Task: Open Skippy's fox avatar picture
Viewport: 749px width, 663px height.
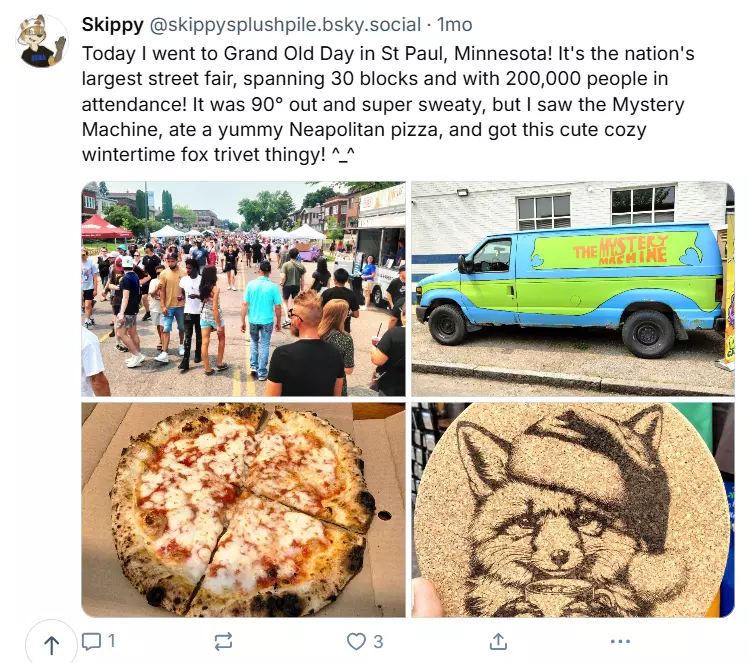Action: point(42,41)
